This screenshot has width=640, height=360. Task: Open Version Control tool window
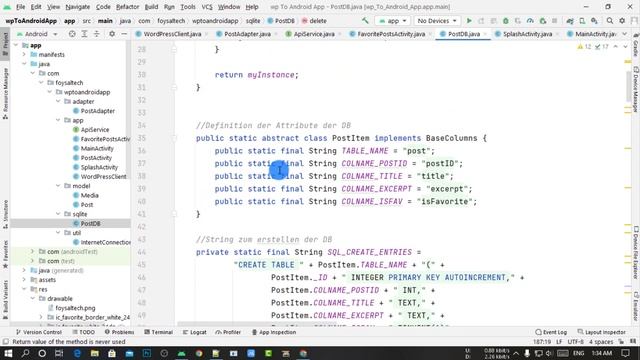[38, 332]
